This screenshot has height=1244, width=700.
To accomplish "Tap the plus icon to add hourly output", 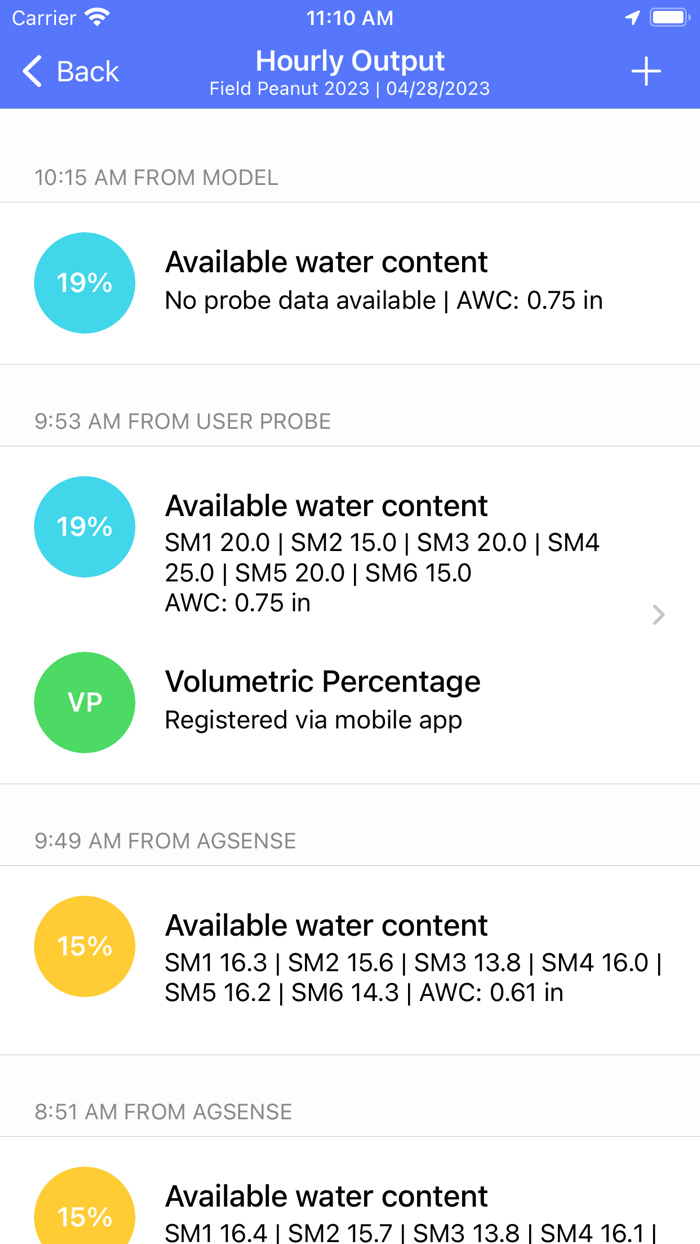I will (646, 71).
